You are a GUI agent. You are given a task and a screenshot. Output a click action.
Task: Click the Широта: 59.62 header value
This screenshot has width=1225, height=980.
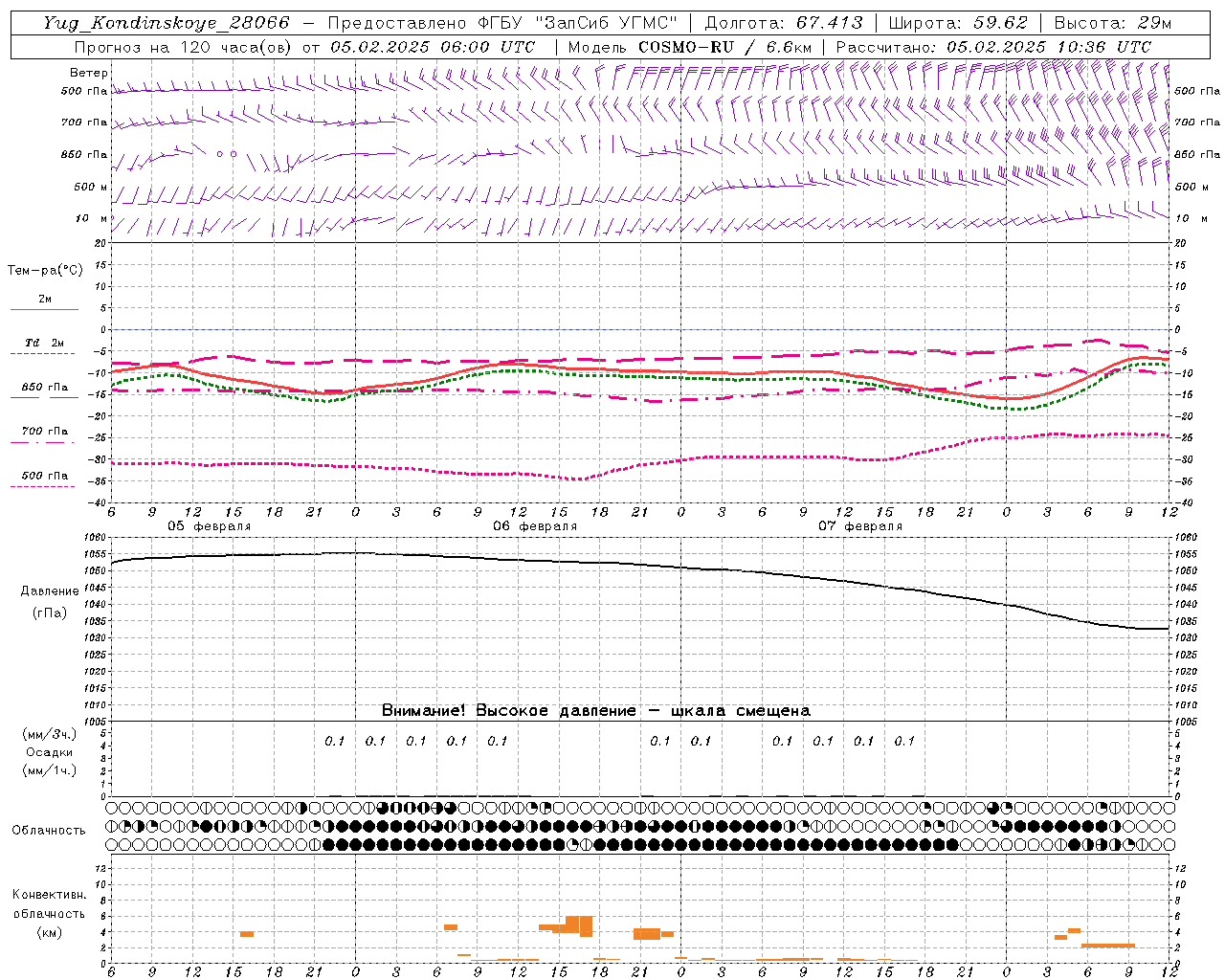(958, 23)
